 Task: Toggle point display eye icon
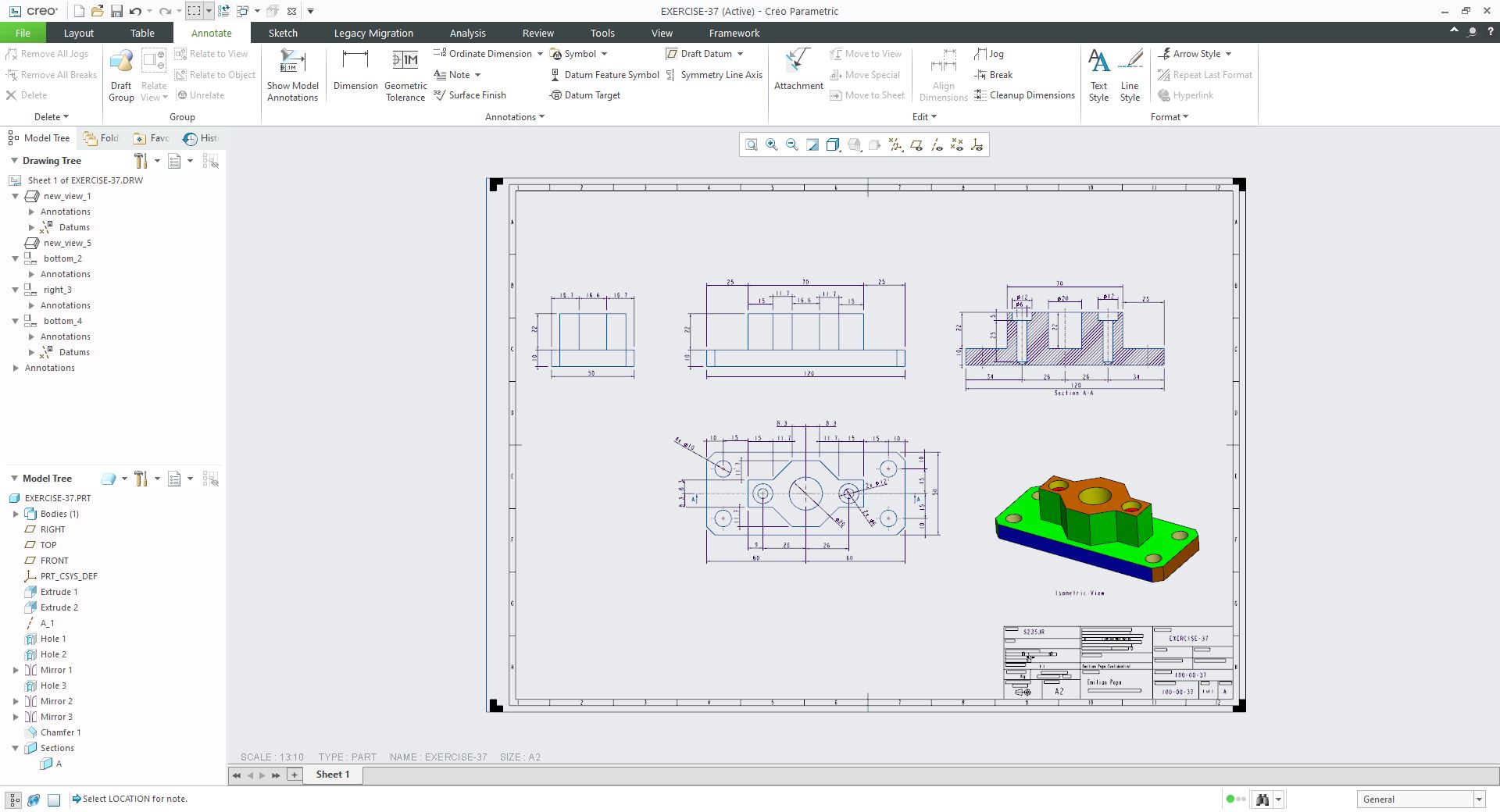point(957,144)
